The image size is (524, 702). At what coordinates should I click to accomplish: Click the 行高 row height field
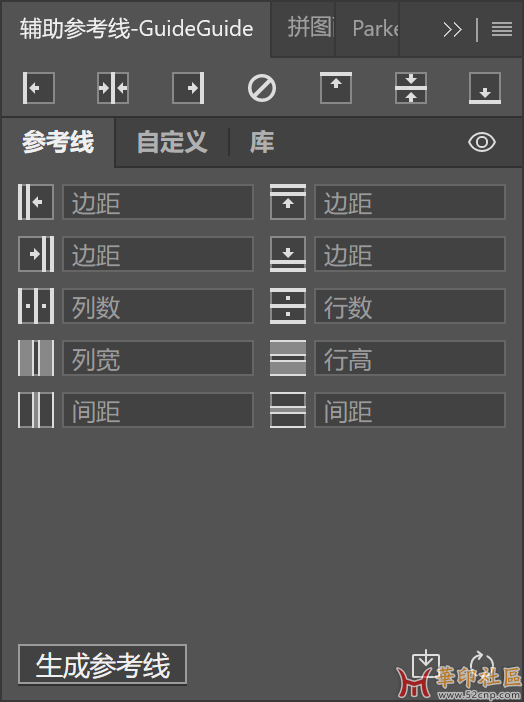[x=410, y=358]
